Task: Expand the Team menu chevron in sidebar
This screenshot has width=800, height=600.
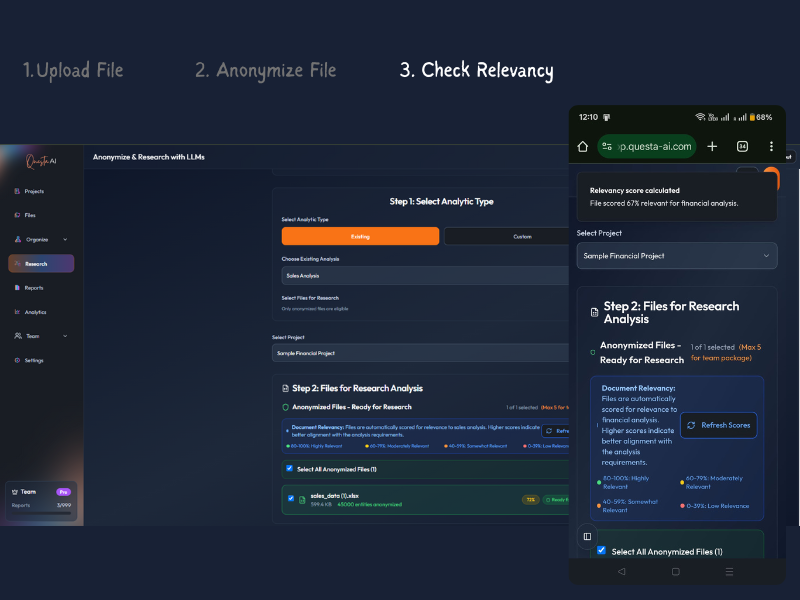Action: (x=65, y=336)
